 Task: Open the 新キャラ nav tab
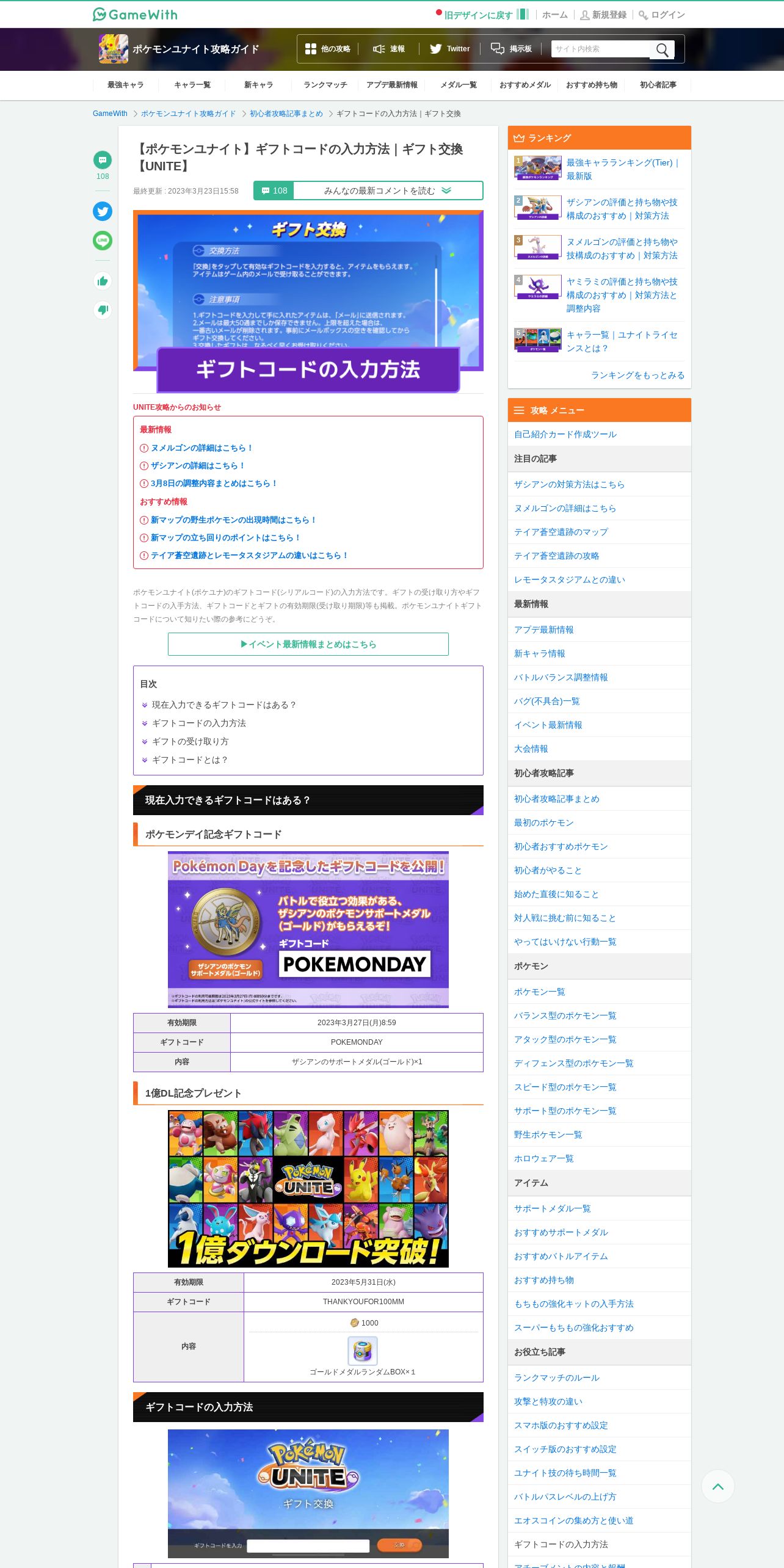click(x=259, y=85)
